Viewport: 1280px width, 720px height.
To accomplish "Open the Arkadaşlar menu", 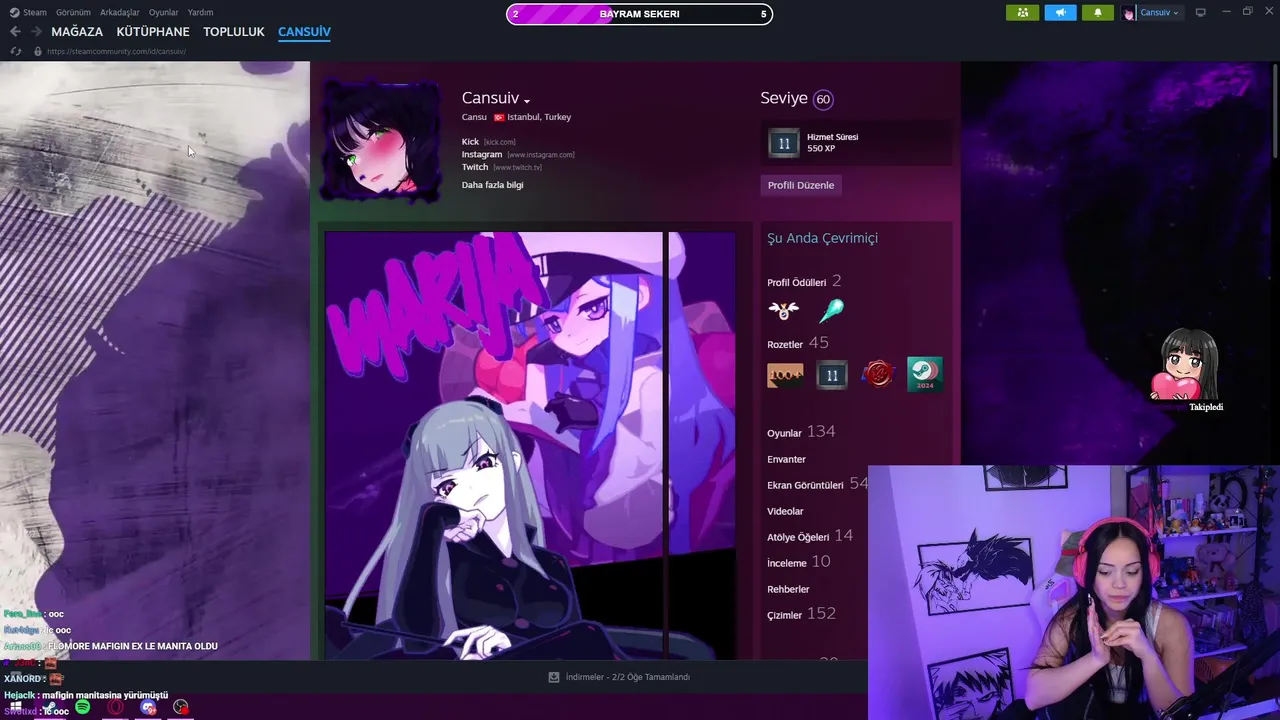I will coord(119,13).
